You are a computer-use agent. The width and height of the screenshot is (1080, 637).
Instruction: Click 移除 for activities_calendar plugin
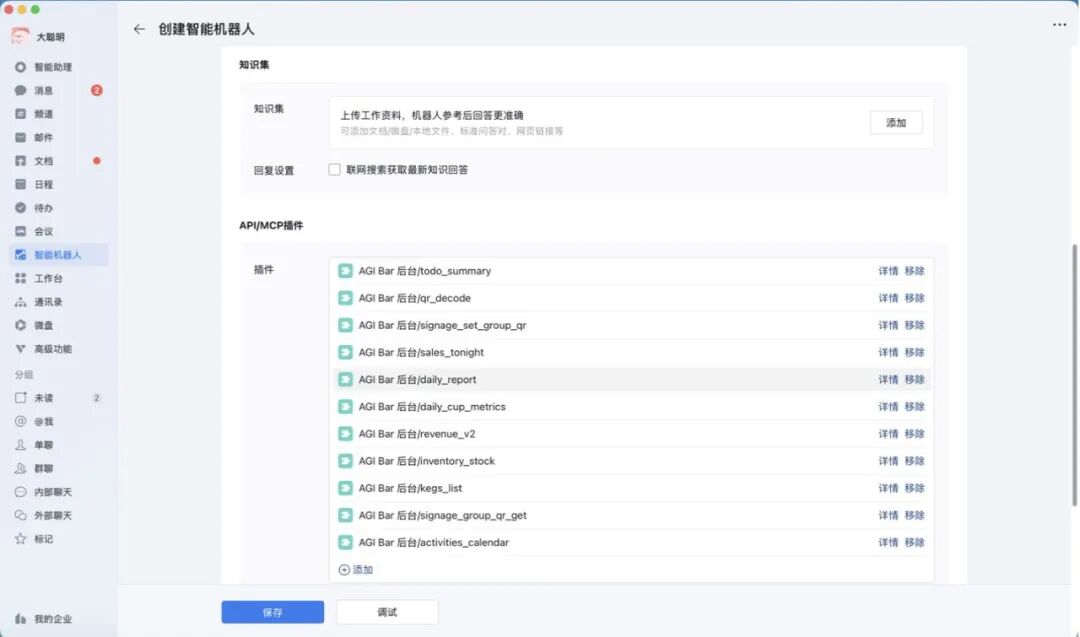[x=914, y=543]
